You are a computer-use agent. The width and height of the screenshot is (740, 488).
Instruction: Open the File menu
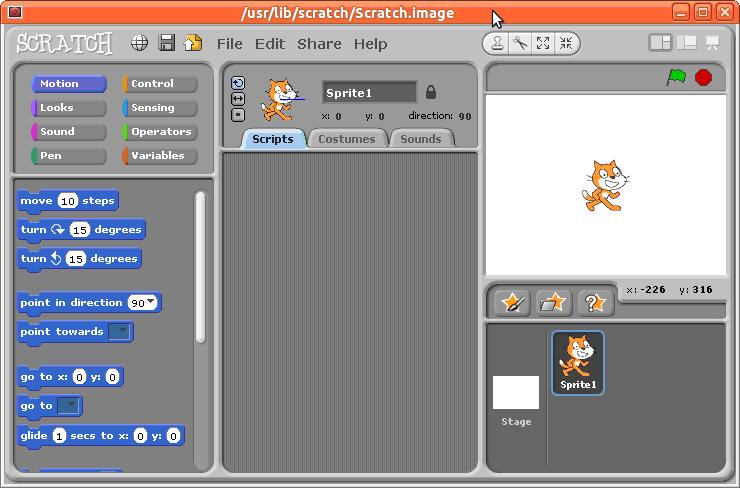point(229,44)
